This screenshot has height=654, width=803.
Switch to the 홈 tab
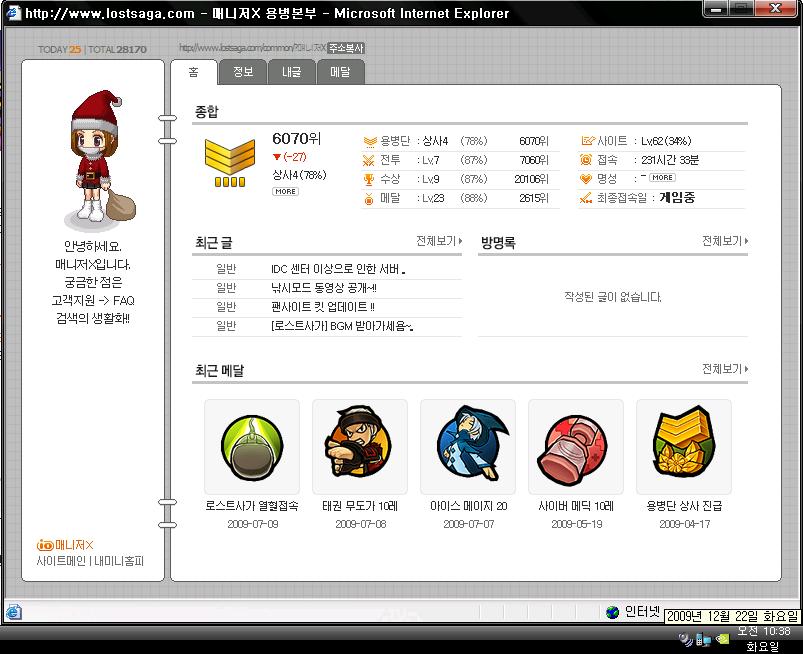(x=194, y=72)
